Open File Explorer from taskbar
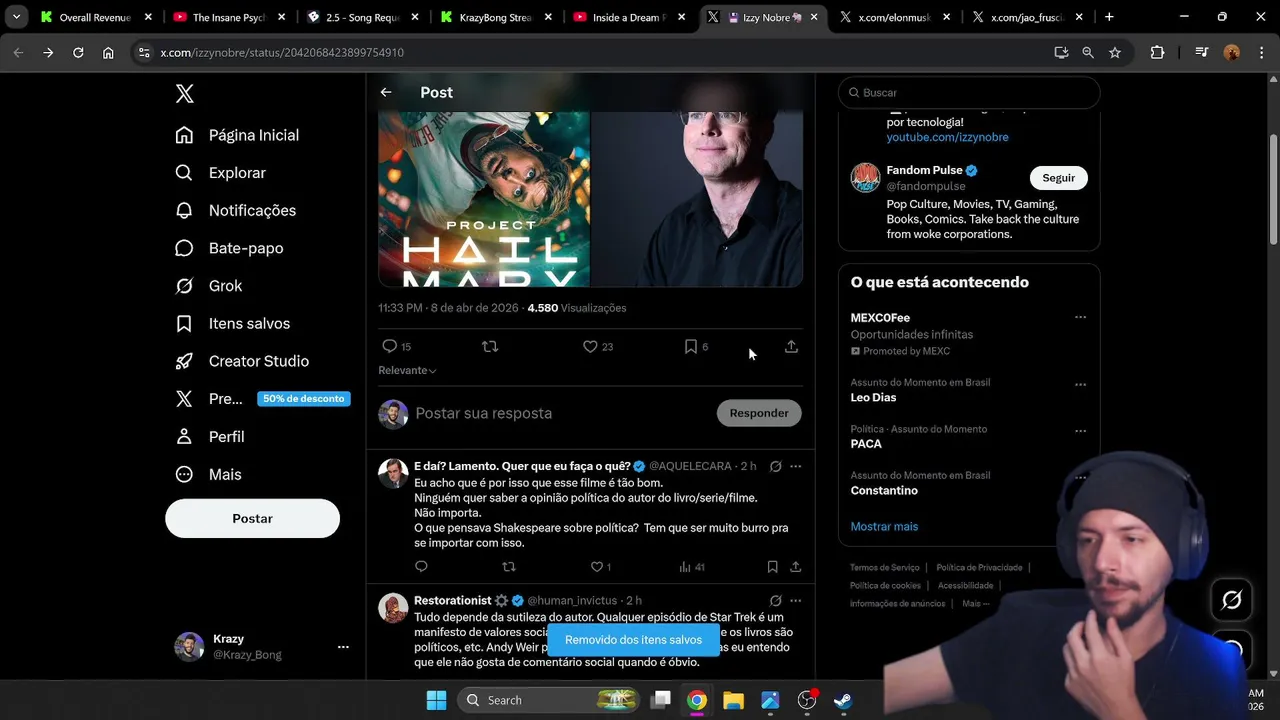 tap(733, 700)
